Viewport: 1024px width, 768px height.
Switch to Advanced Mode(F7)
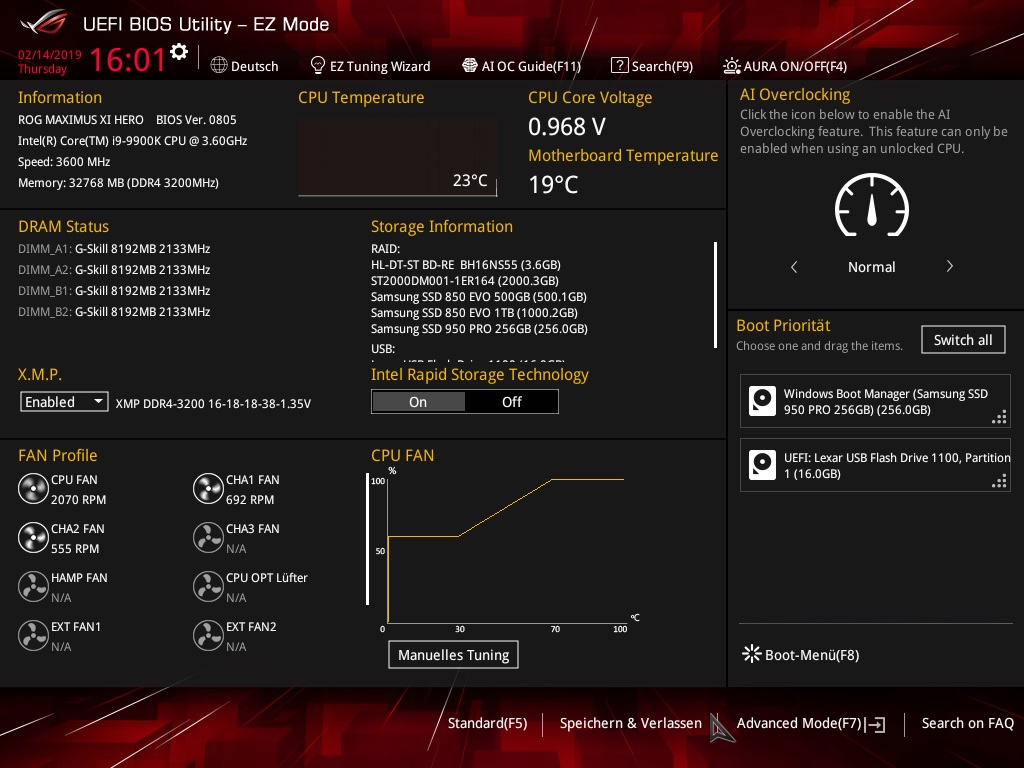810,724
